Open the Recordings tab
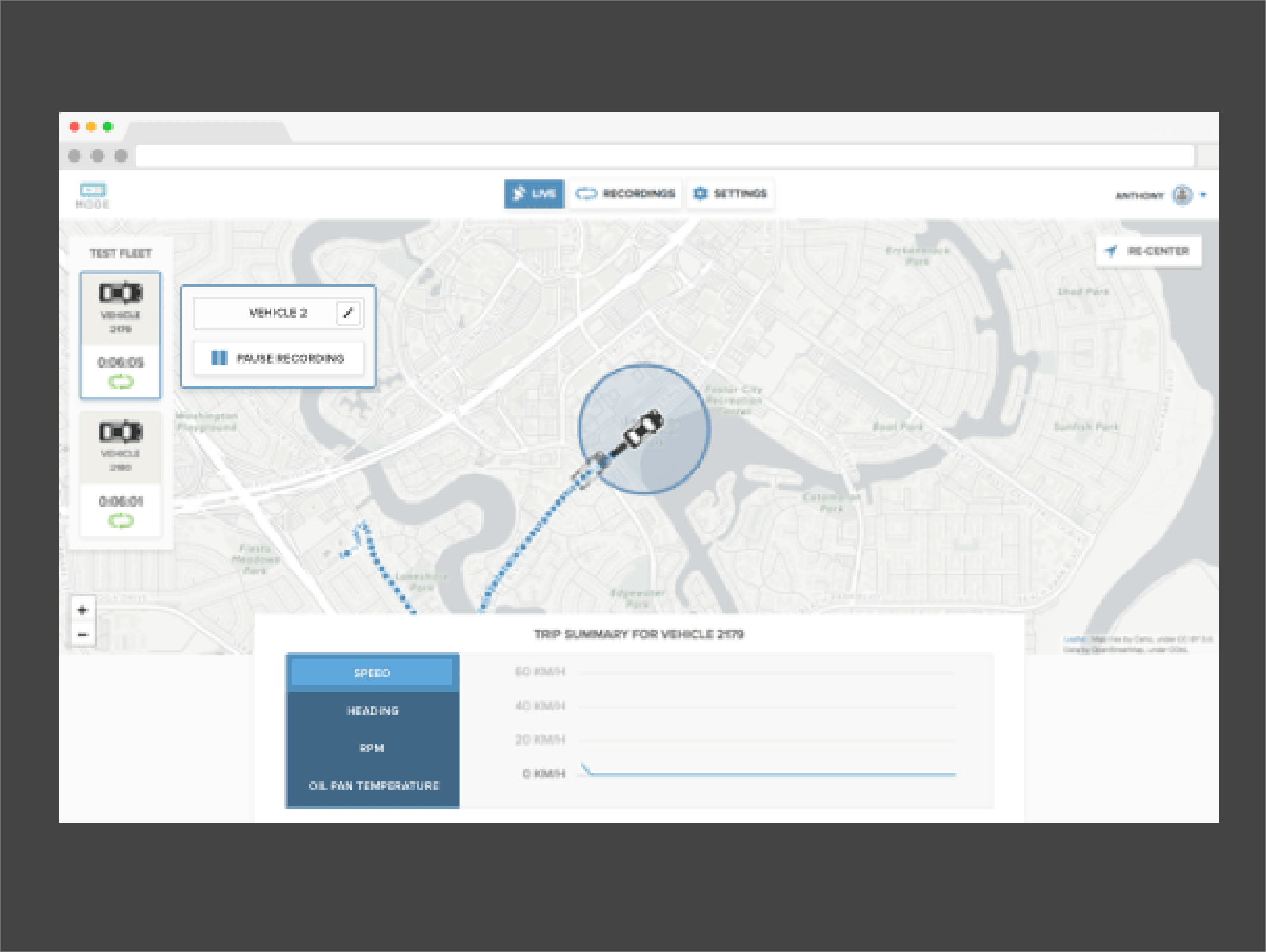This screenshot has height=952, width=1266. [625, 193]
